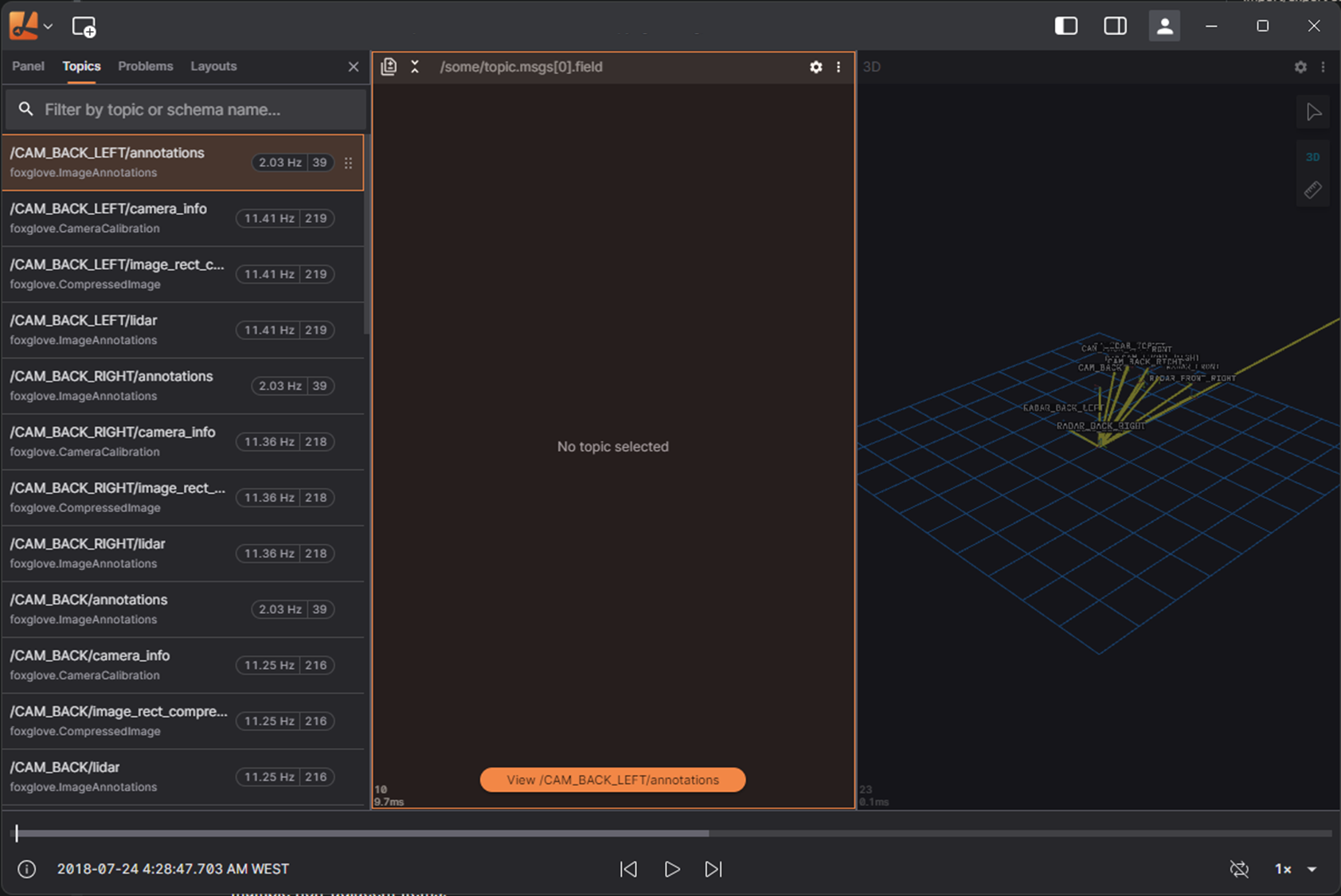Toggle the right sidebar visibility

coord(1115,25)
